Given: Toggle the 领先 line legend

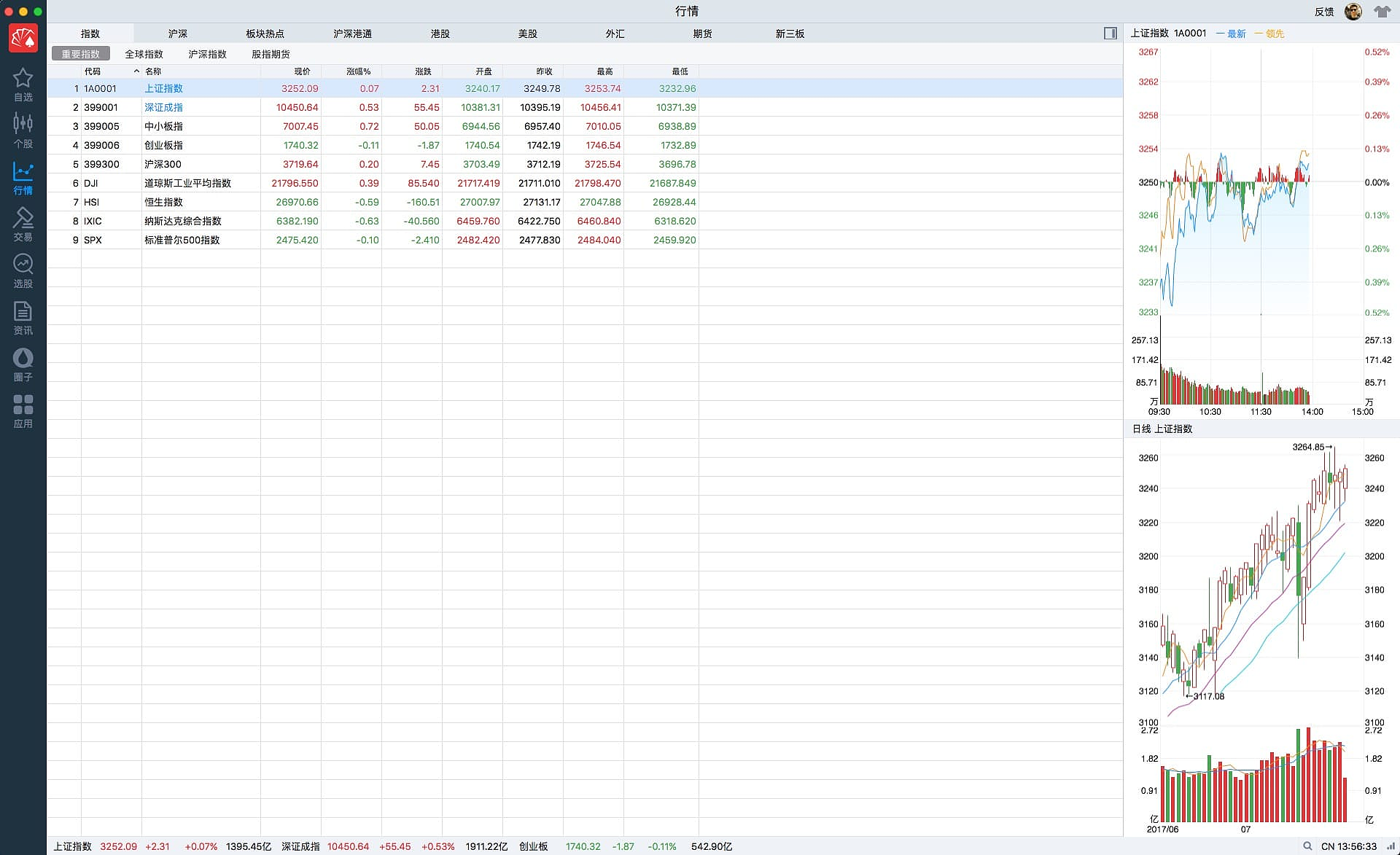Looking at the screenshot, I should pyautogui.click(x=1269, y=34).
